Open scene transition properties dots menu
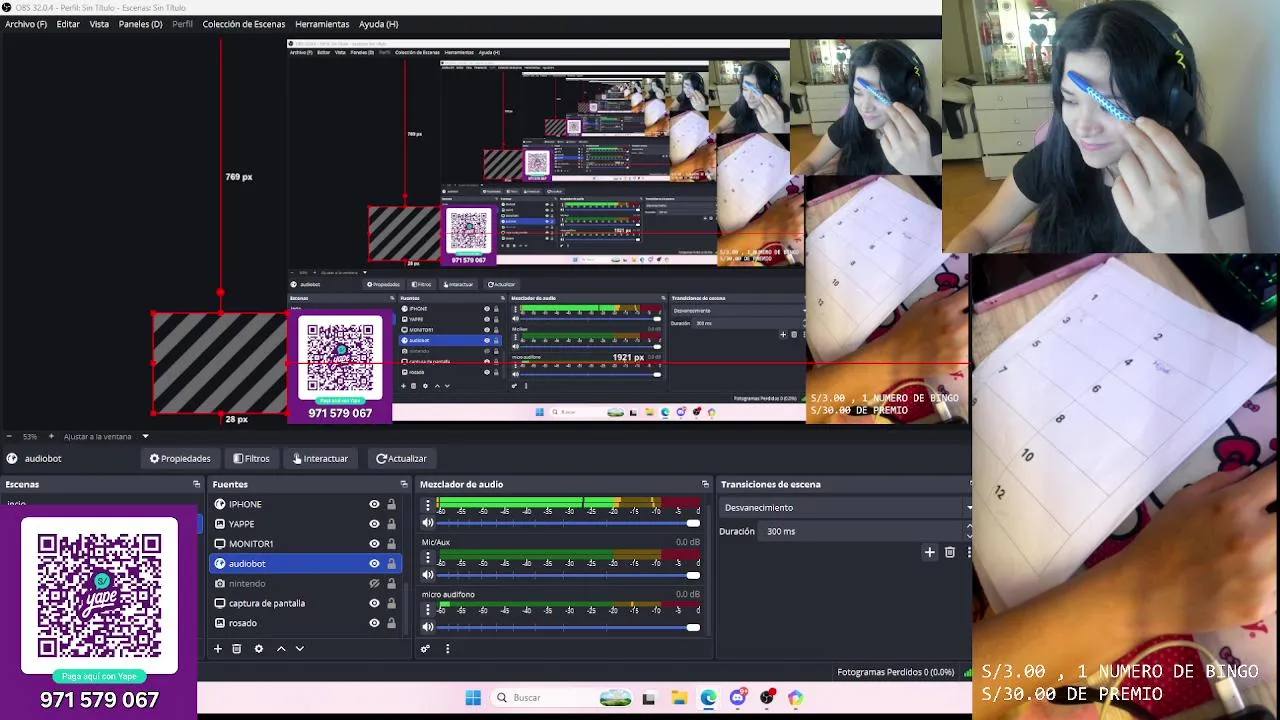The width and height of the screenshot is (1280, 720). [968, 552]
